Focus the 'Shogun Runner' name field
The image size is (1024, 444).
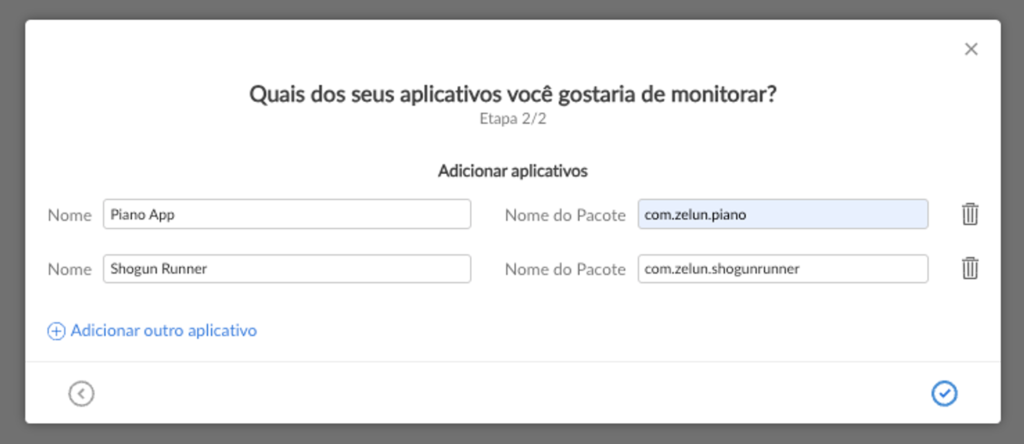(286, 268)
